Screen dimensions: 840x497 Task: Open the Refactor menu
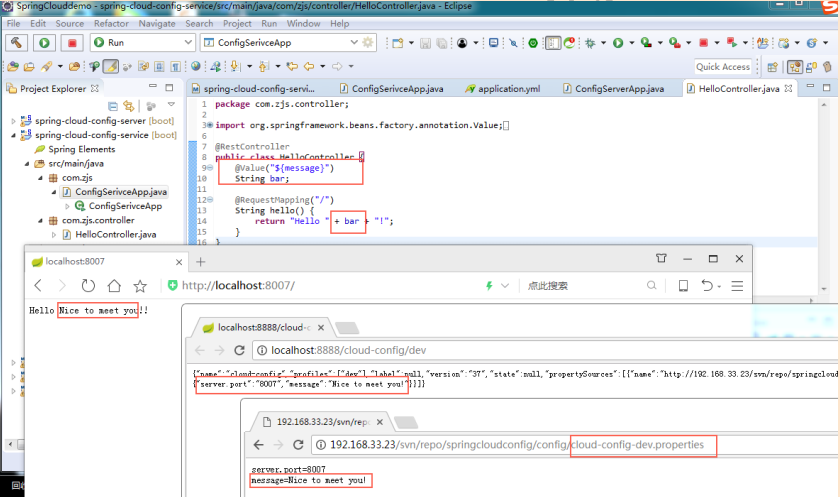(111, 24)
